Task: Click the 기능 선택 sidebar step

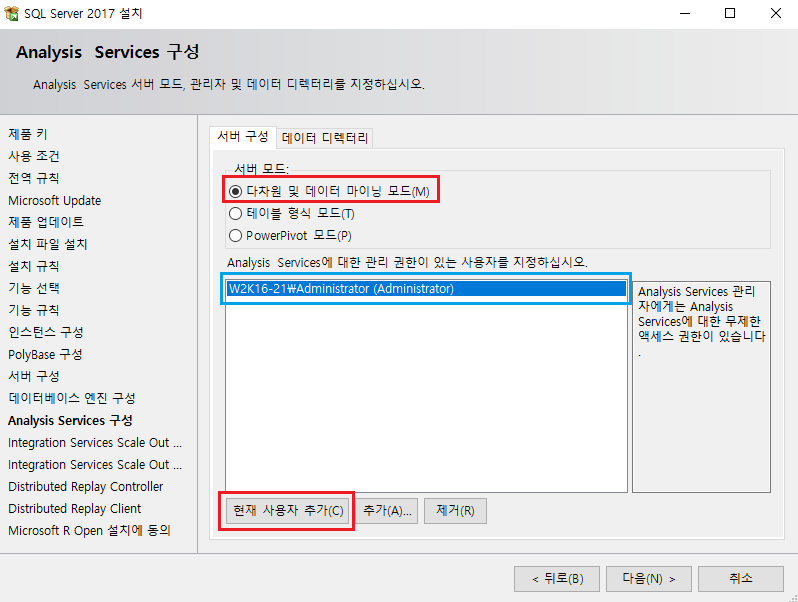Action: 34,288
